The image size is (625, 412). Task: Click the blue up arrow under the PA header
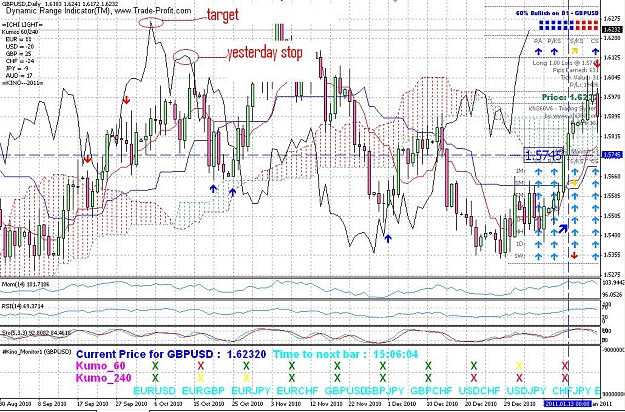click(x=538, y=51)
